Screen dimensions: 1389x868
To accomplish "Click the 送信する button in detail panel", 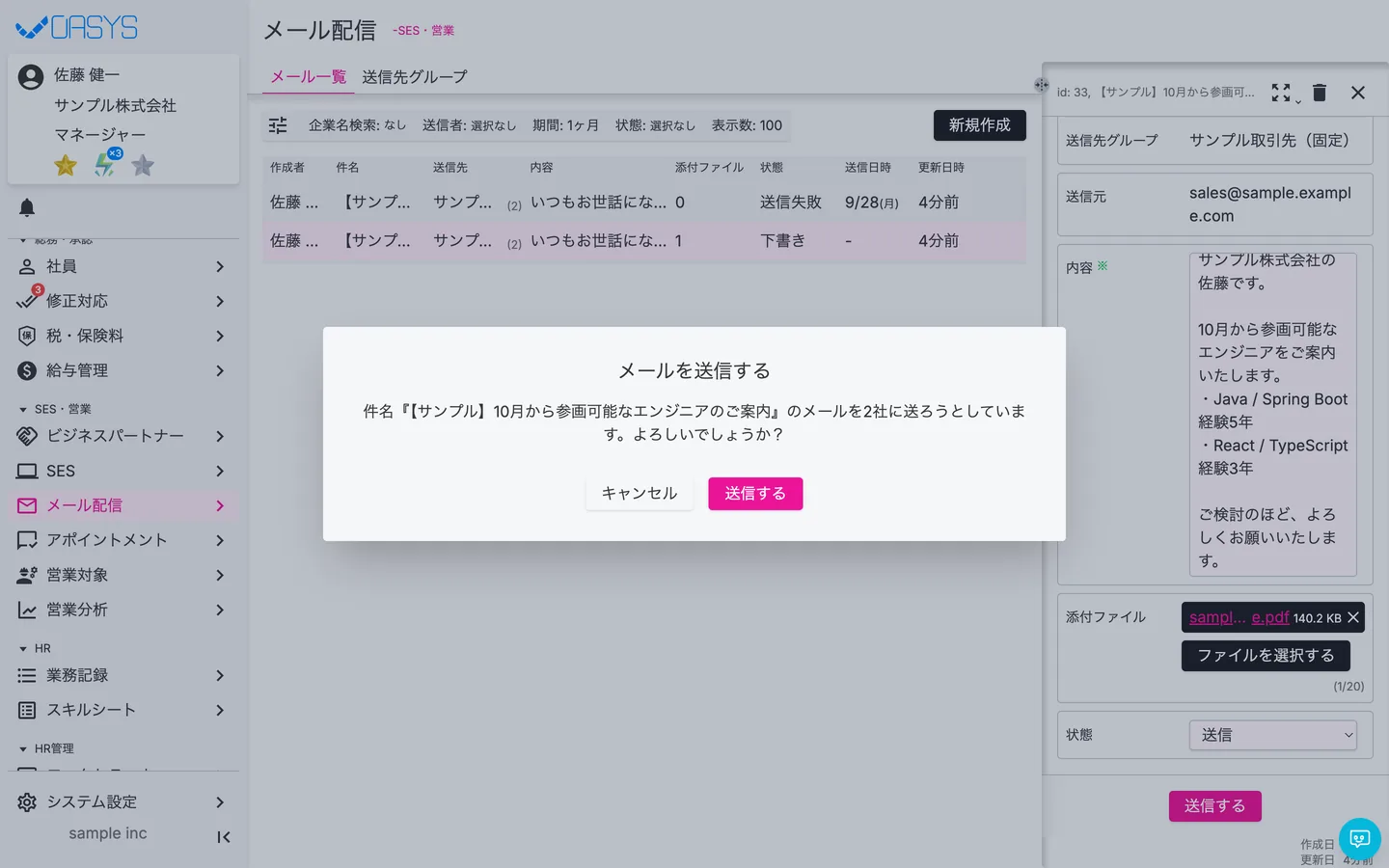I will (1215, 806).
